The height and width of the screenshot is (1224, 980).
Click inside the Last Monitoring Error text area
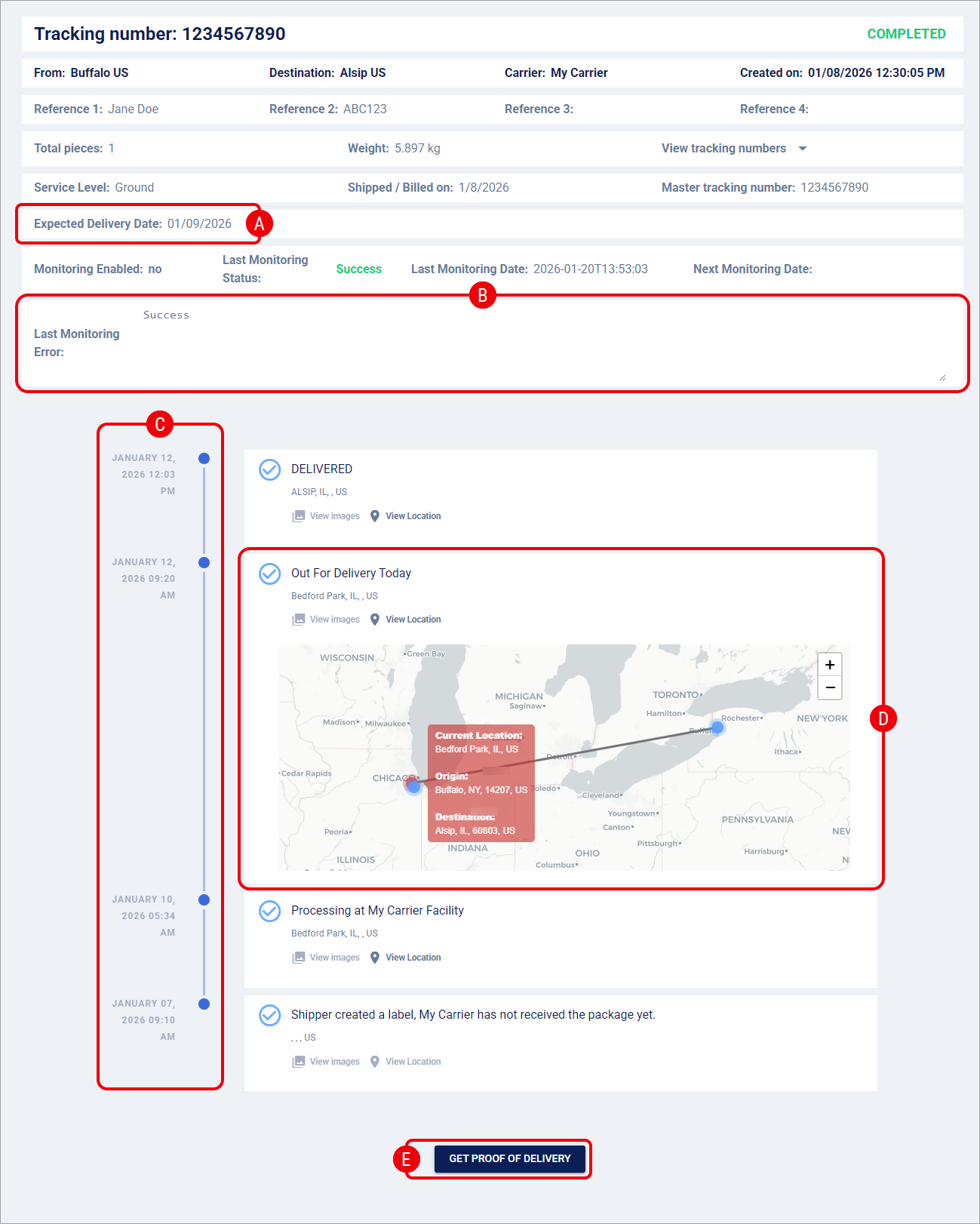coord(543,343)
